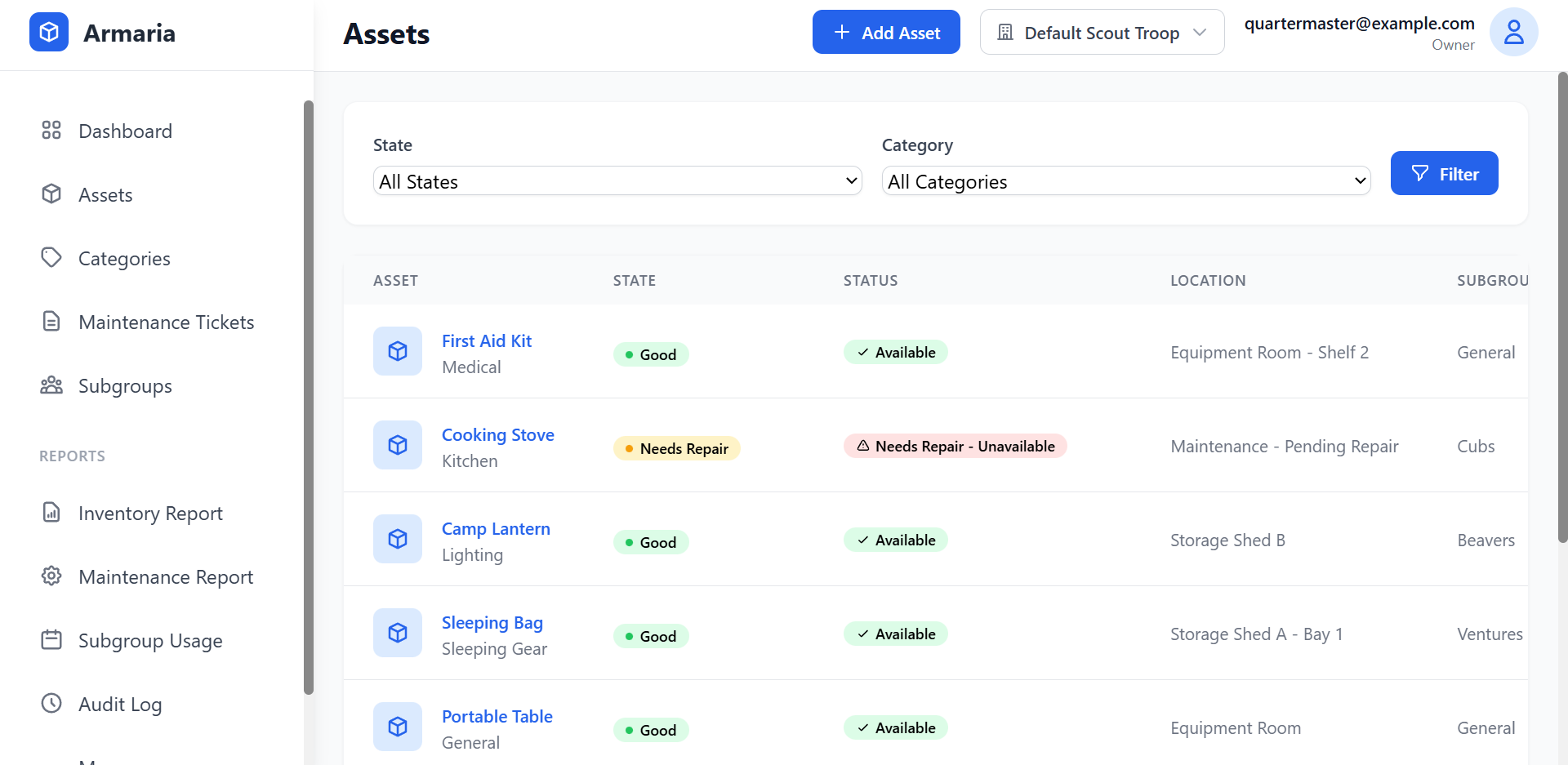Expand the All Categories dropdown
The width and height of the screenshot is (1568, 765).
(x=1125, y=180)
